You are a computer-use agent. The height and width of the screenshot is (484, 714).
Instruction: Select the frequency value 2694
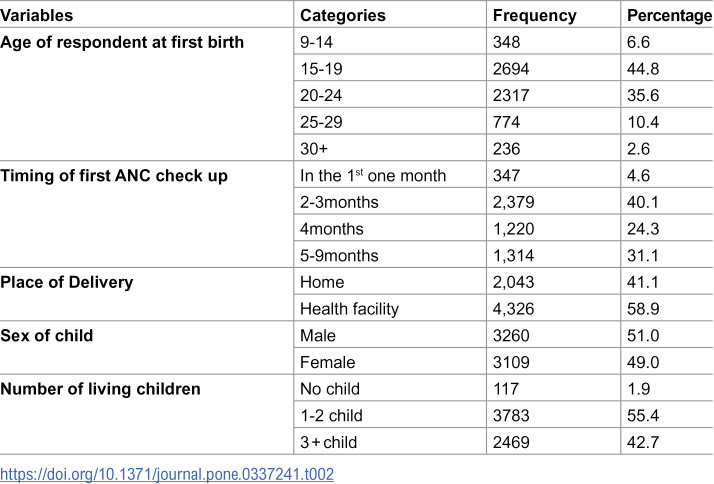pos(511,69)
